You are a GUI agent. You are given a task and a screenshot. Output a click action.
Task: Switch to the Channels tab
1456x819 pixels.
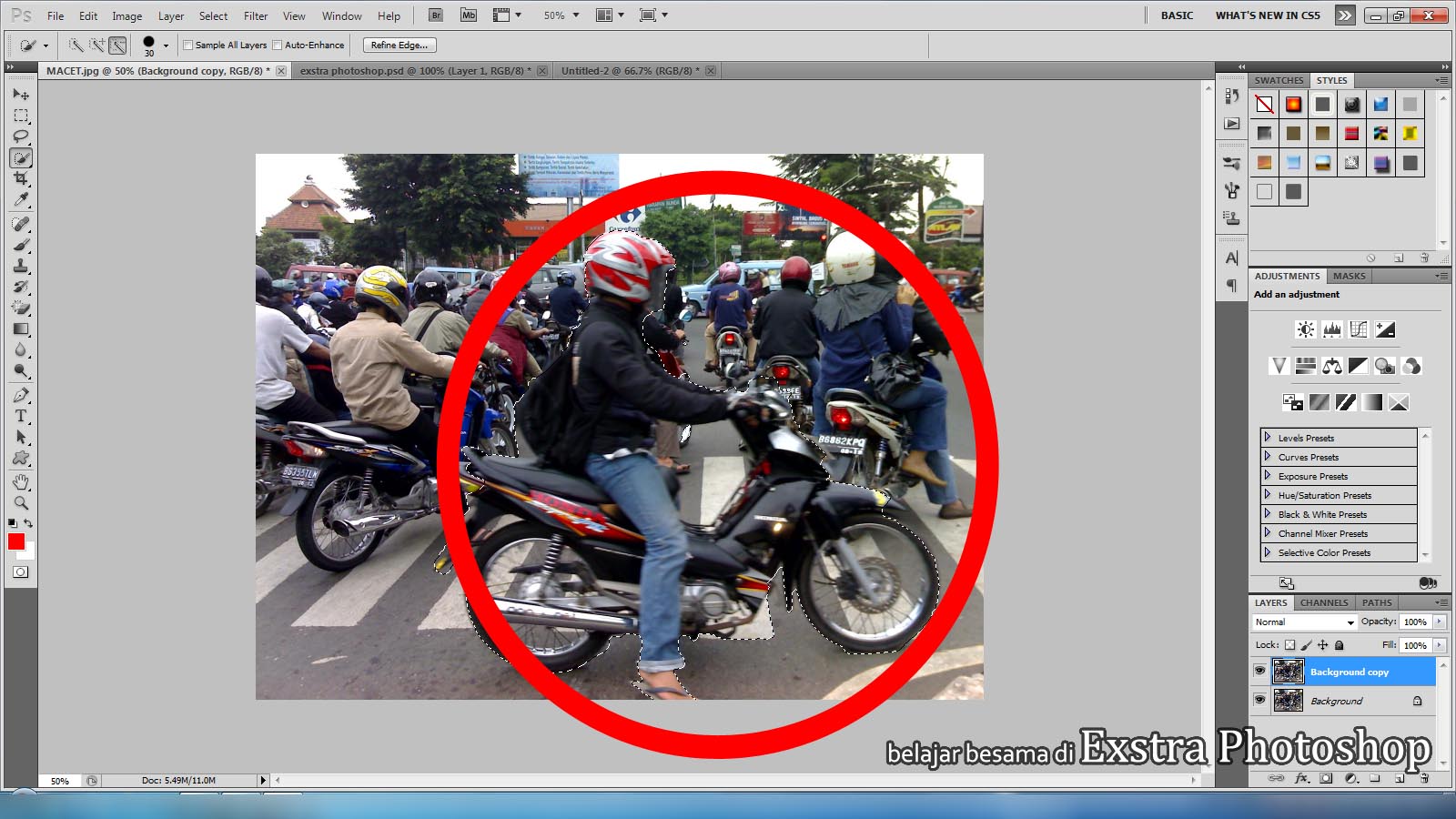click(x=1323, y=602)
